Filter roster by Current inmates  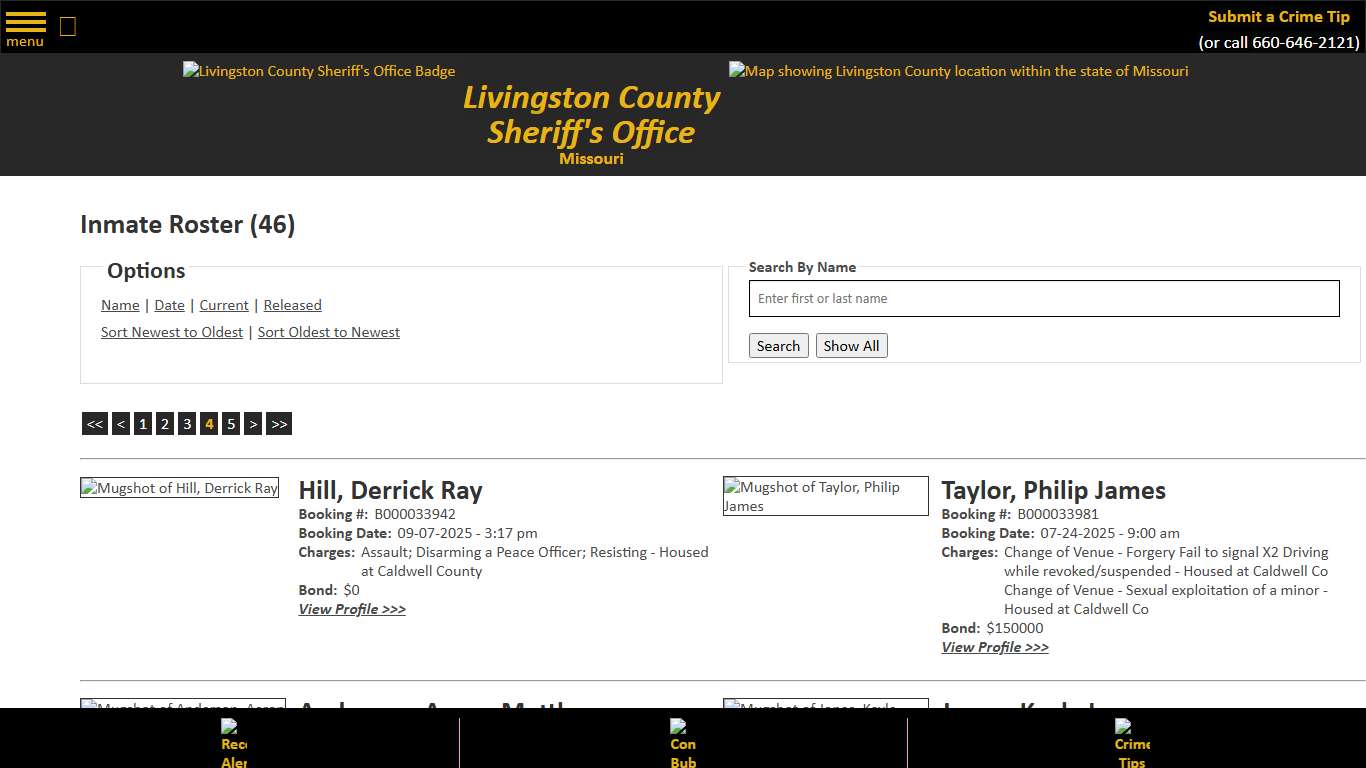[223, 305]
